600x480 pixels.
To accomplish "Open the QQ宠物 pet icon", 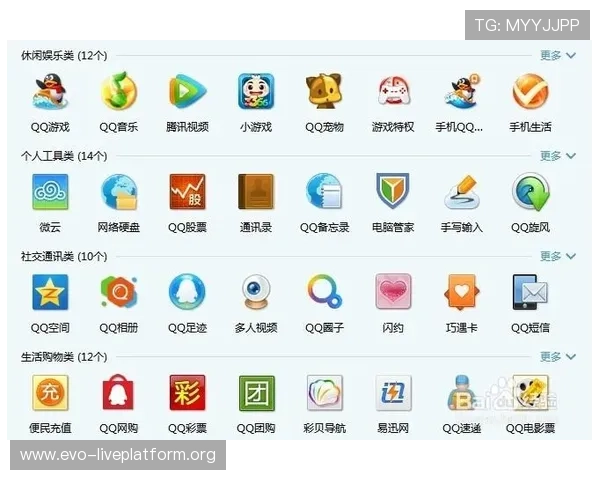I will tap(324, 91).
